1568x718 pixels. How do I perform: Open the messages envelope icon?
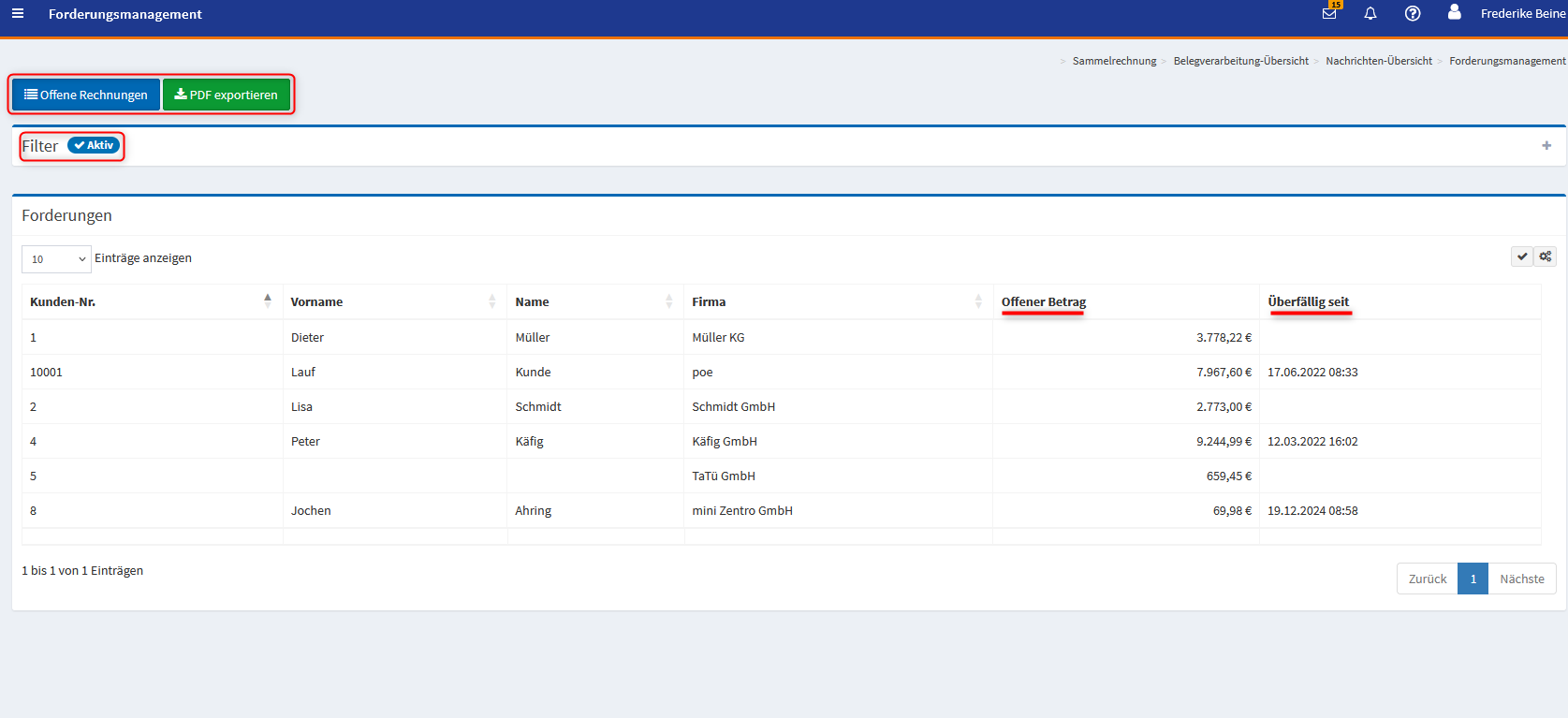(1329, 14)
